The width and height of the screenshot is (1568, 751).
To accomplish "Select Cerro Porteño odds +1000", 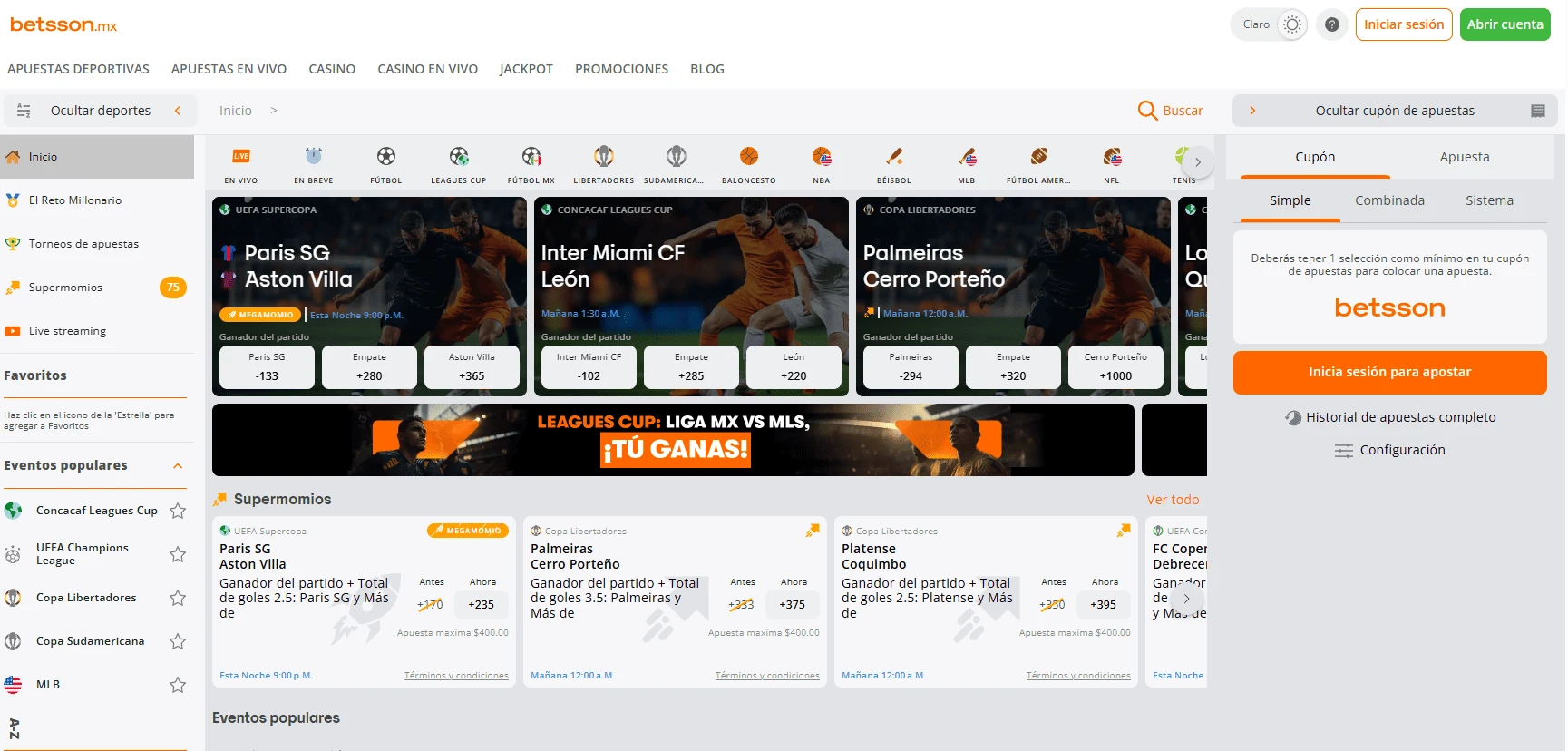I will 1115,367.
